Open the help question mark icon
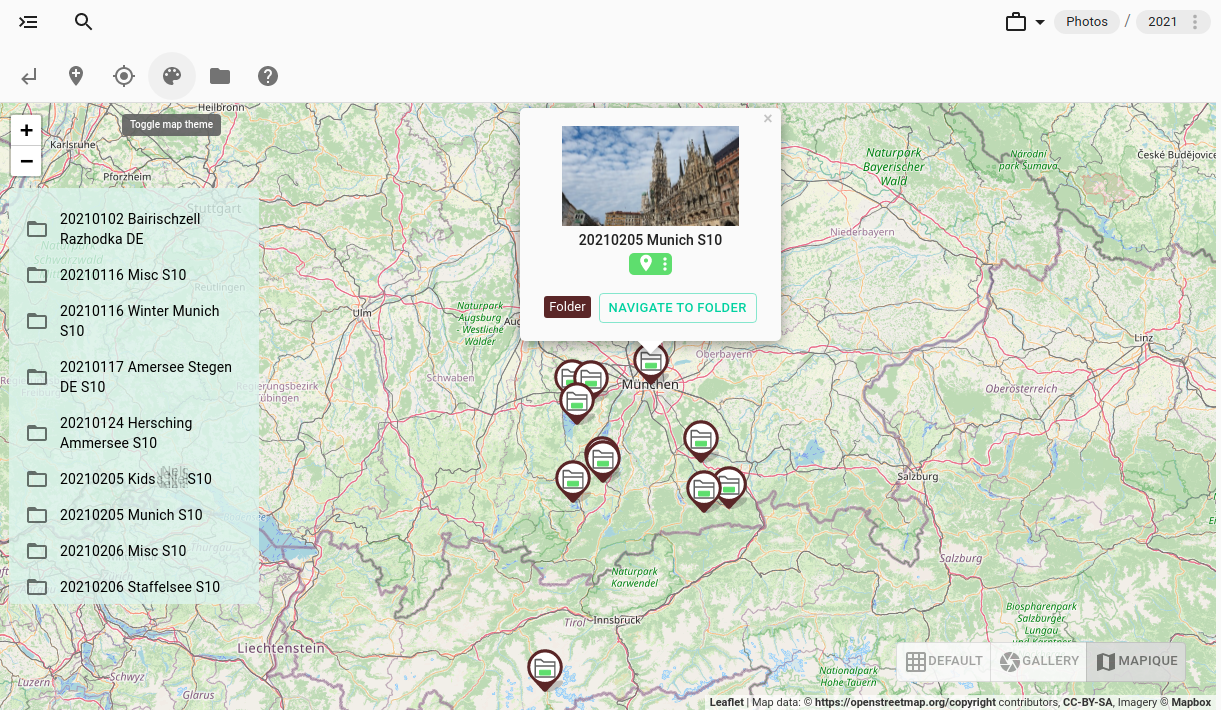Viewport: 1221px width, 710px height. click(x=268, y=76)
